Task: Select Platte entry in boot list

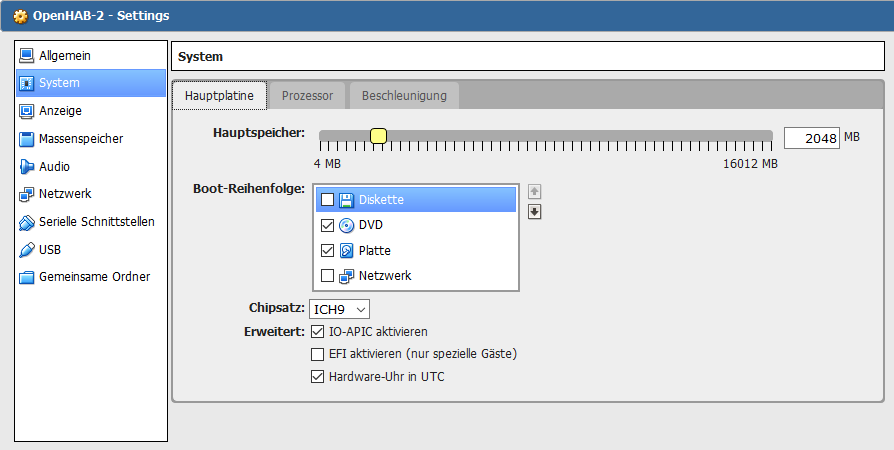Action: click(x=375, y=250)
